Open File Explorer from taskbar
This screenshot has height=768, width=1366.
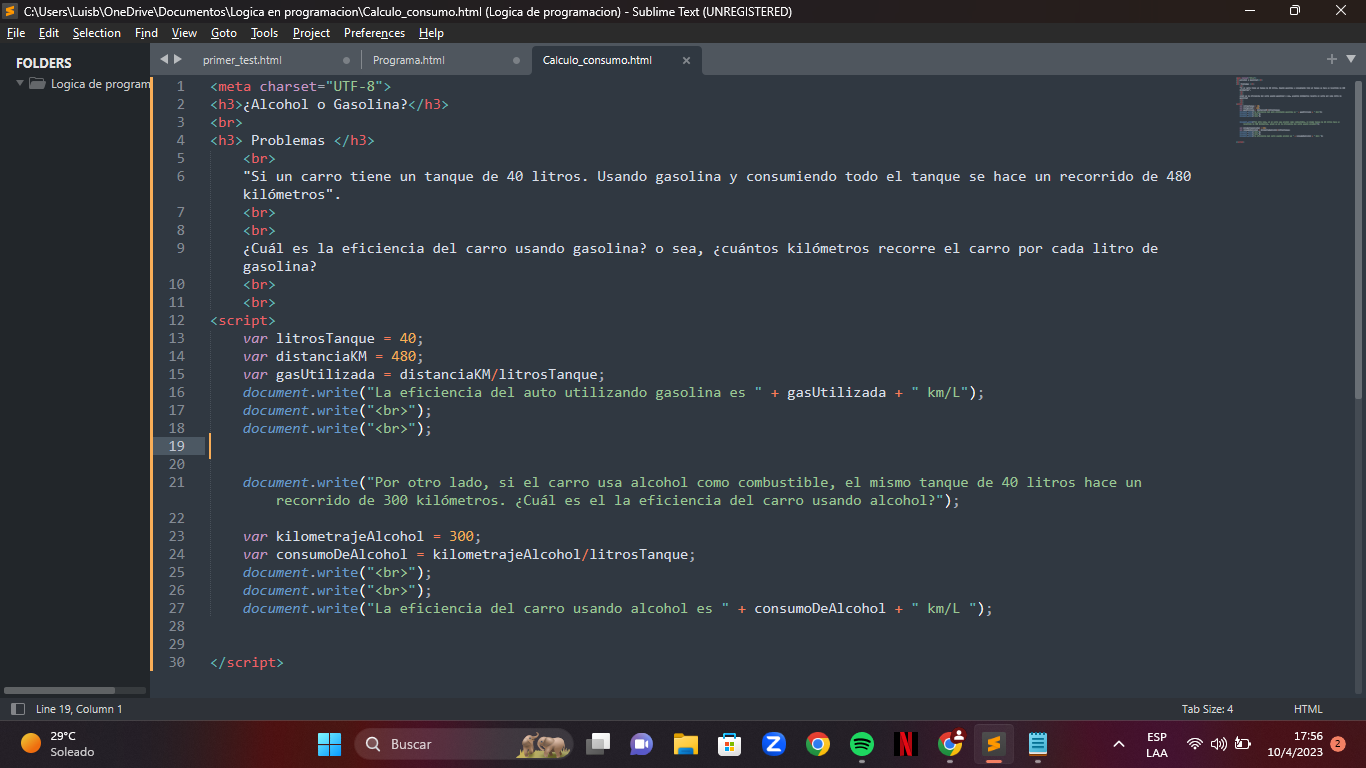685,744
